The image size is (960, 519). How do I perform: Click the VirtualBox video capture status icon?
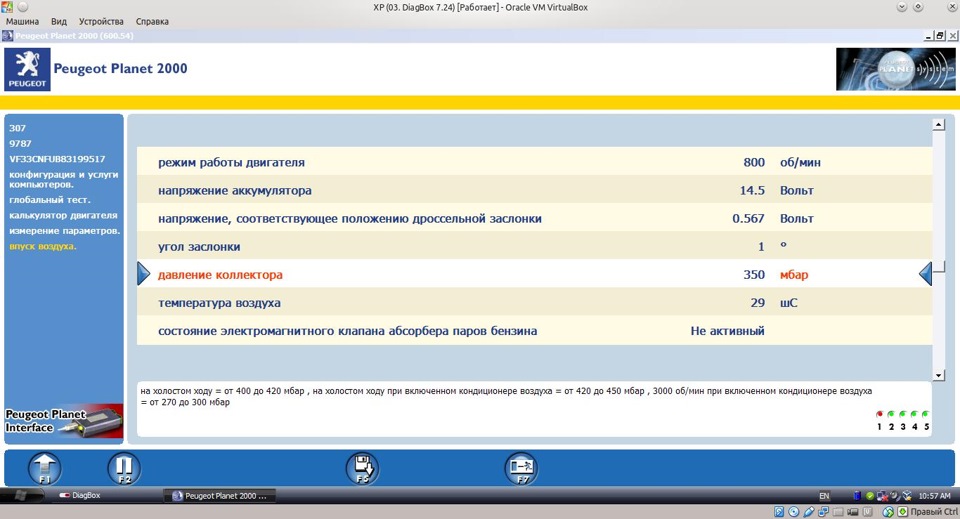coord(853,512)
